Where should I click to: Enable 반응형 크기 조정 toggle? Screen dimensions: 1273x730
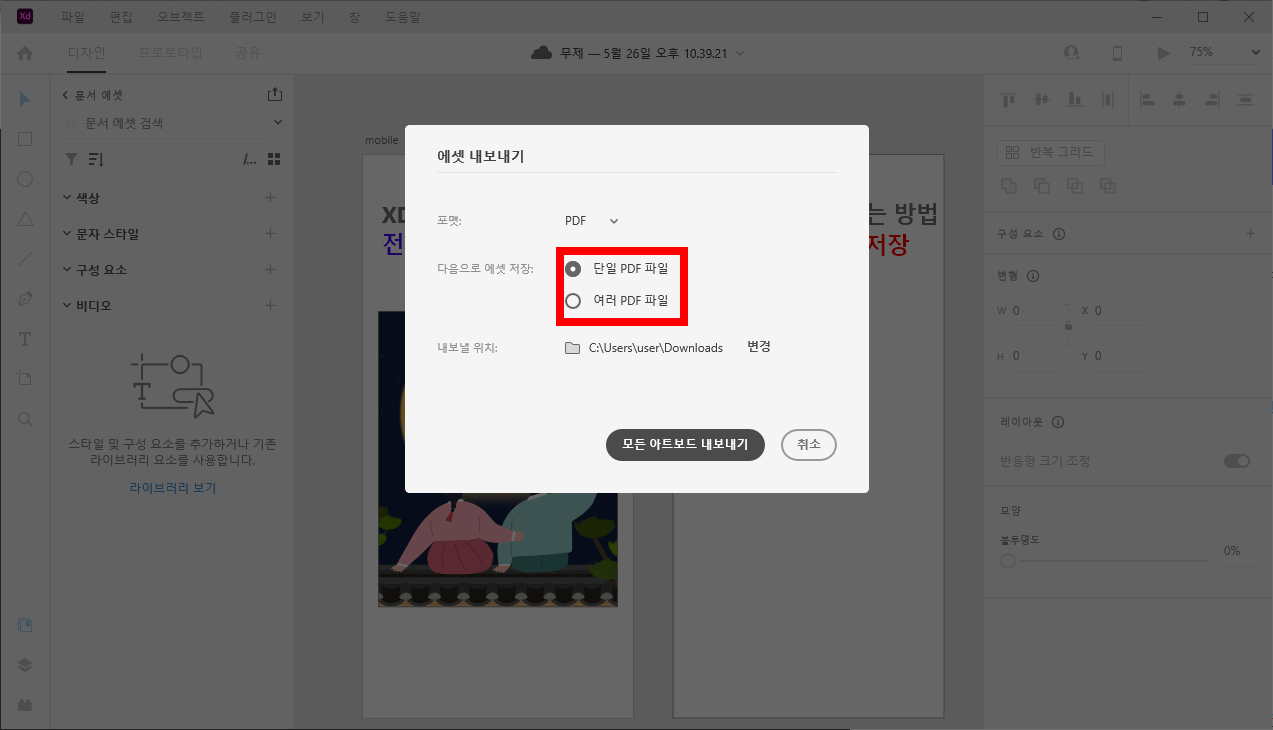(1236, 461)
